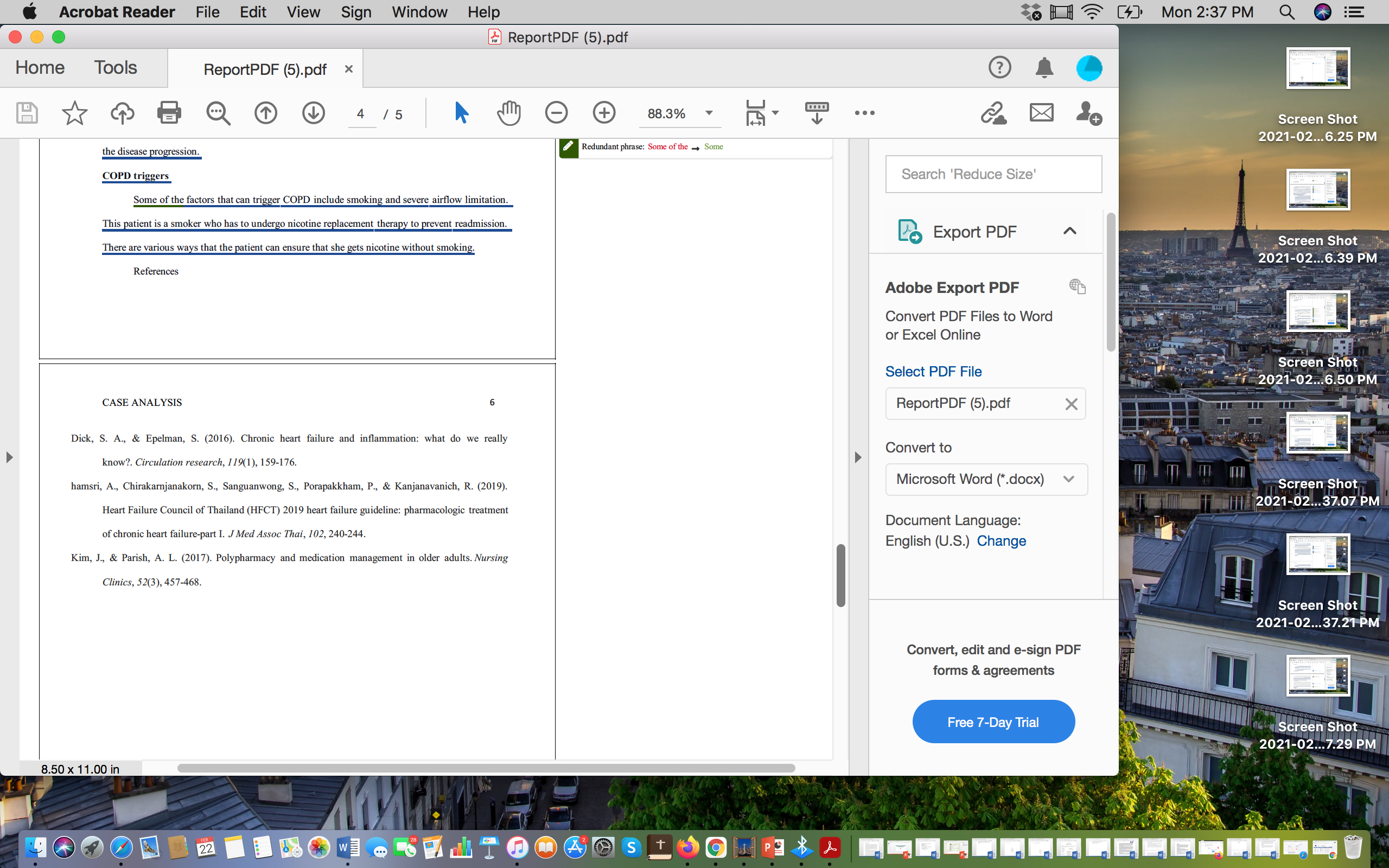Open the fit page options tool
The height and width of the screenshot is (868, 1389).
755,112
